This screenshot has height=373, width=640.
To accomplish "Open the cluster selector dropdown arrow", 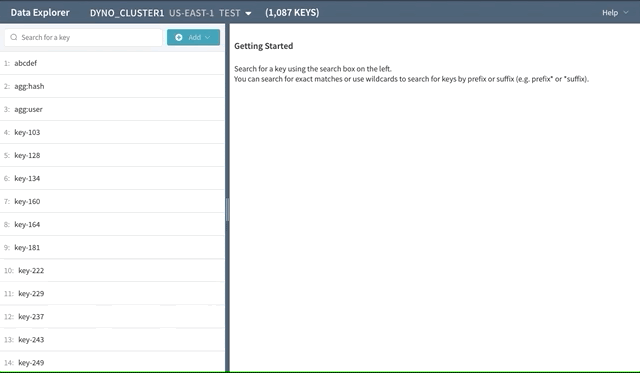I will [x=248, y=13].
